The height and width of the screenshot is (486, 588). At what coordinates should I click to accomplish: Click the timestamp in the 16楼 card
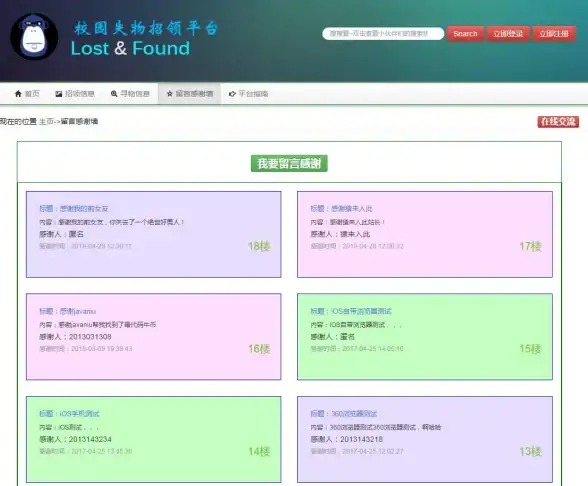(86, 349)
